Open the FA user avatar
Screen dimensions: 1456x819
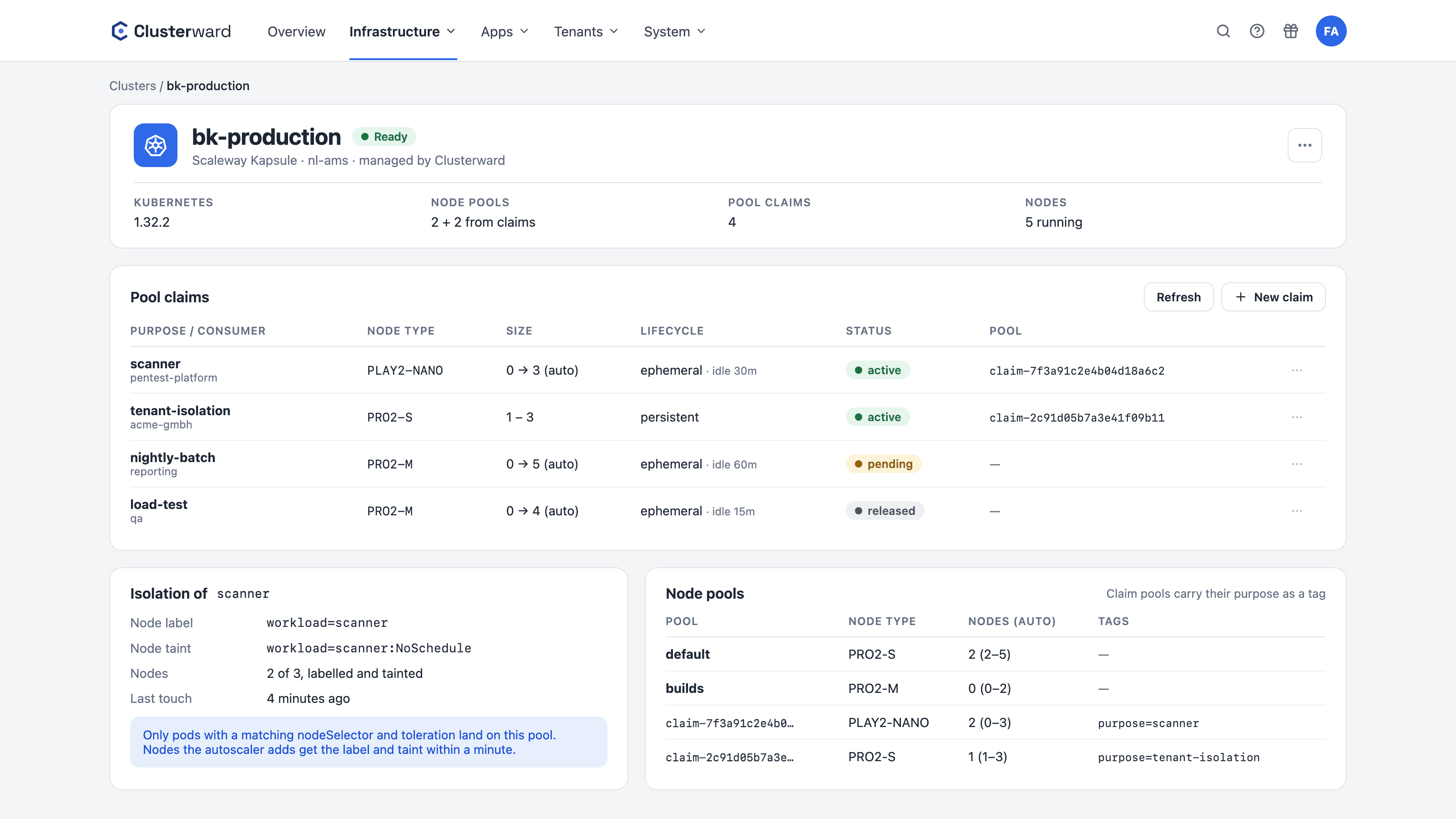(1330, 31)
